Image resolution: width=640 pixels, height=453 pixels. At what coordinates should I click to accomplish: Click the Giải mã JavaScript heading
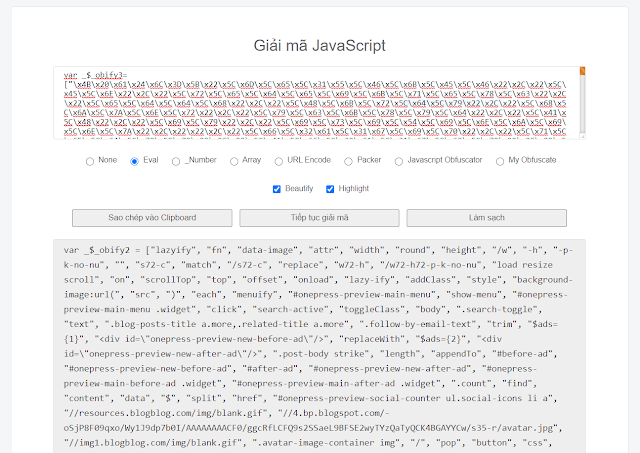click(x=320, y=45)
